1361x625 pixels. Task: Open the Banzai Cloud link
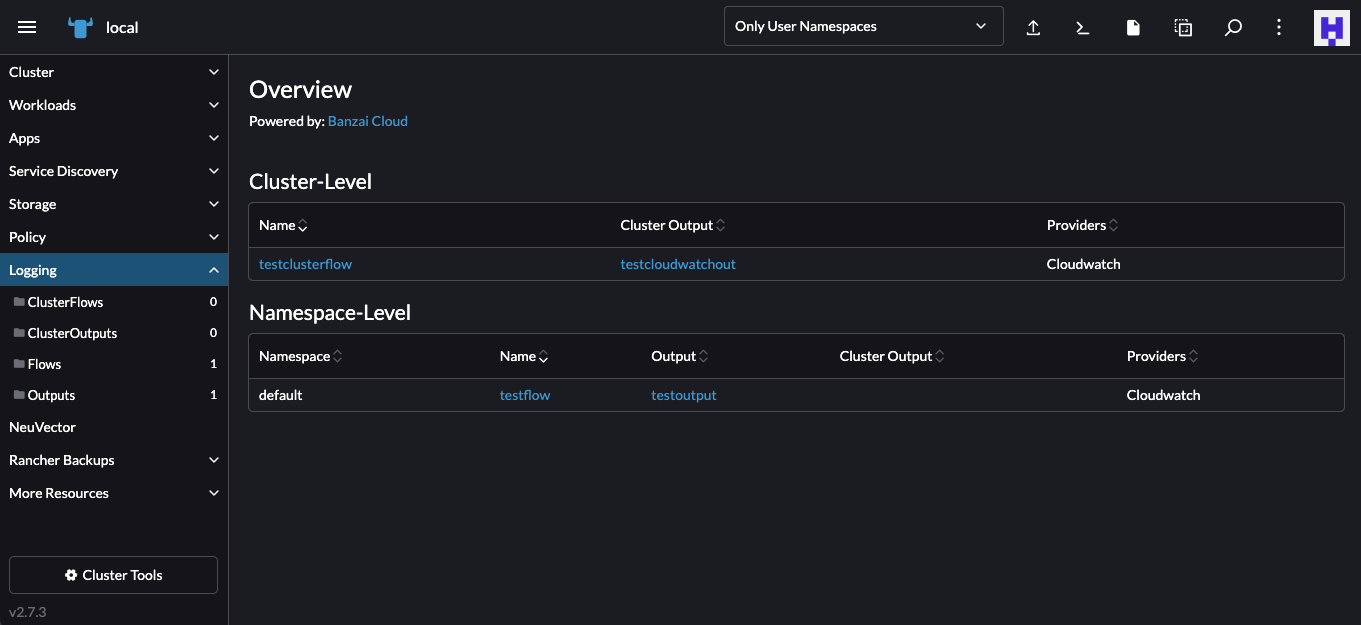[x=367, y=120]
